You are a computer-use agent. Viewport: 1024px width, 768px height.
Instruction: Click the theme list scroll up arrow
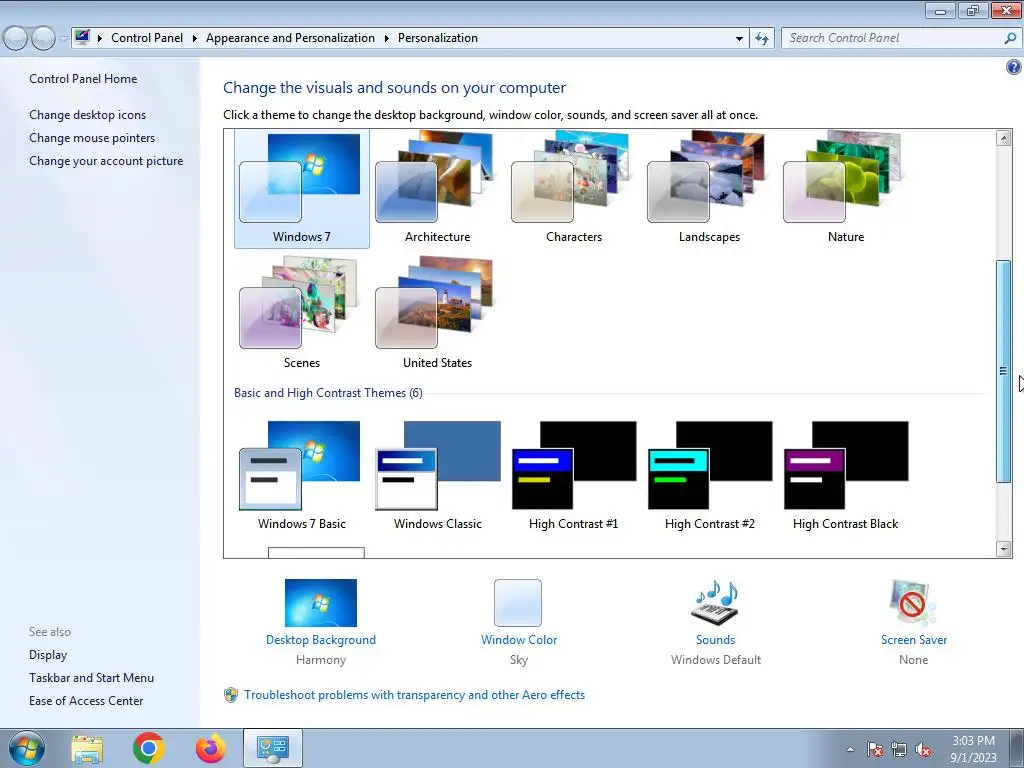(1004, 138)
